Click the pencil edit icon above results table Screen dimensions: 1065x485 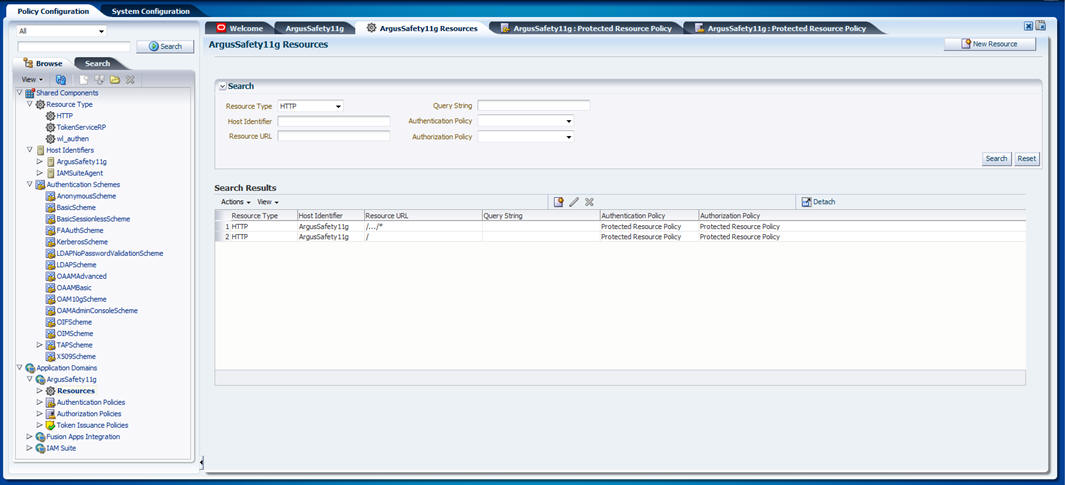574,202
